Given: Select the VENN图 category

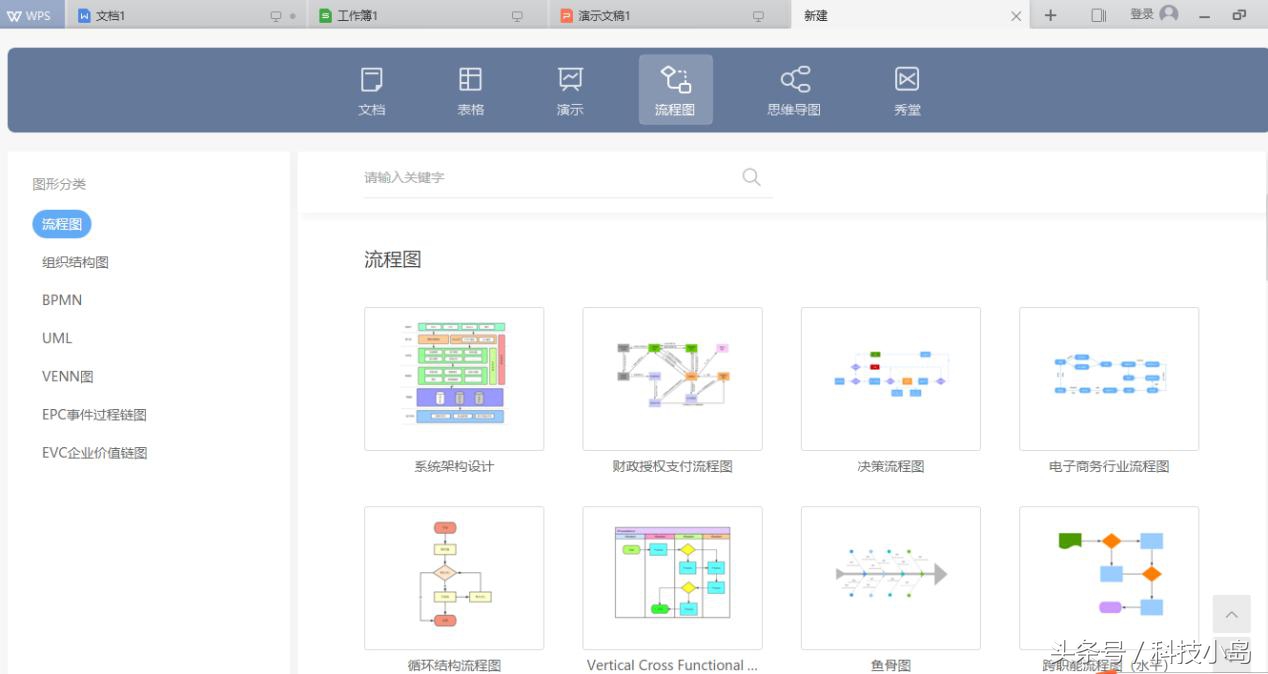Looking at the screenshot, I should pyautogui.click(x=67, y=375).
